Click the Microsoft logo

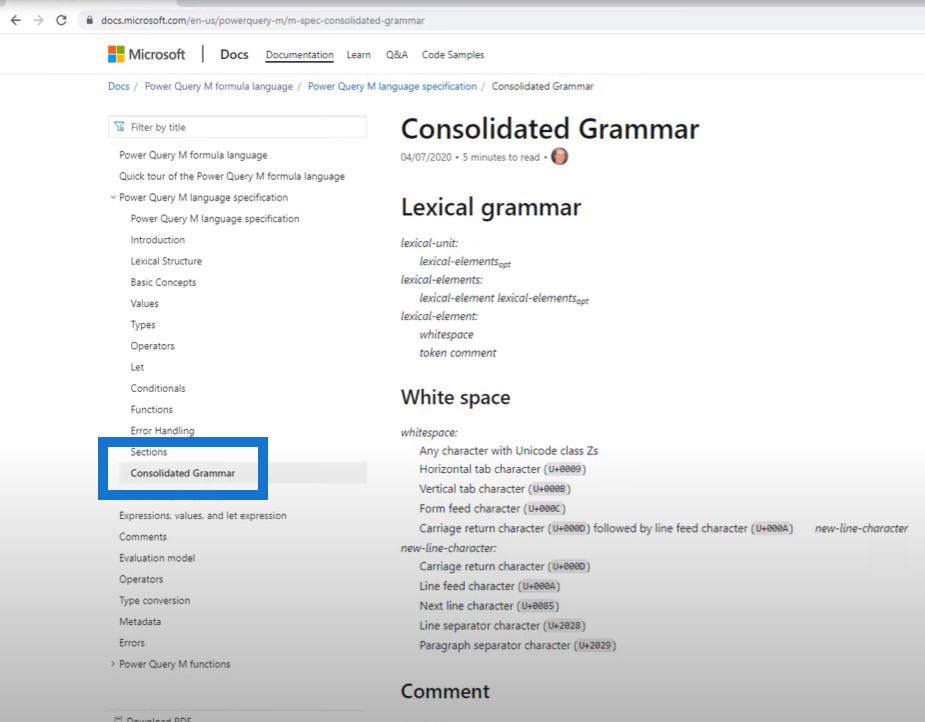[146, 54]
